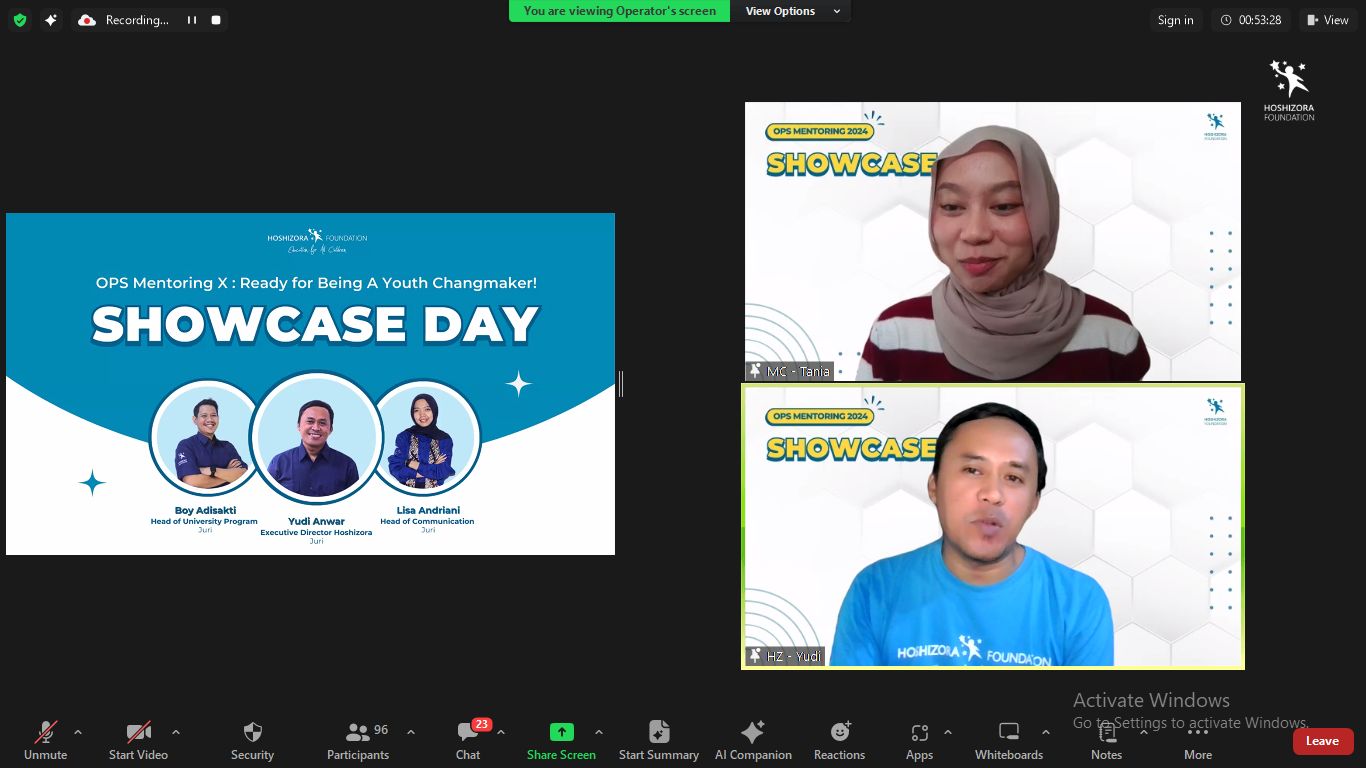Open AI Companion from the toolbar
Viewport: 1366px width, 768px height.
pos(753,740)
